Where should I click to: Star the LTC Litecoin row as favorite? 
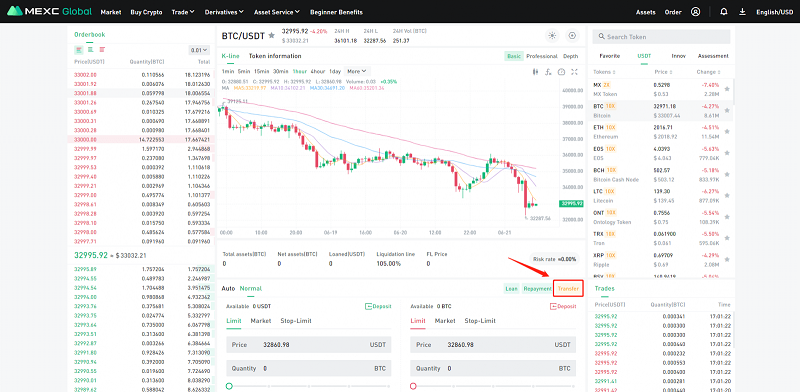point(727,196)
